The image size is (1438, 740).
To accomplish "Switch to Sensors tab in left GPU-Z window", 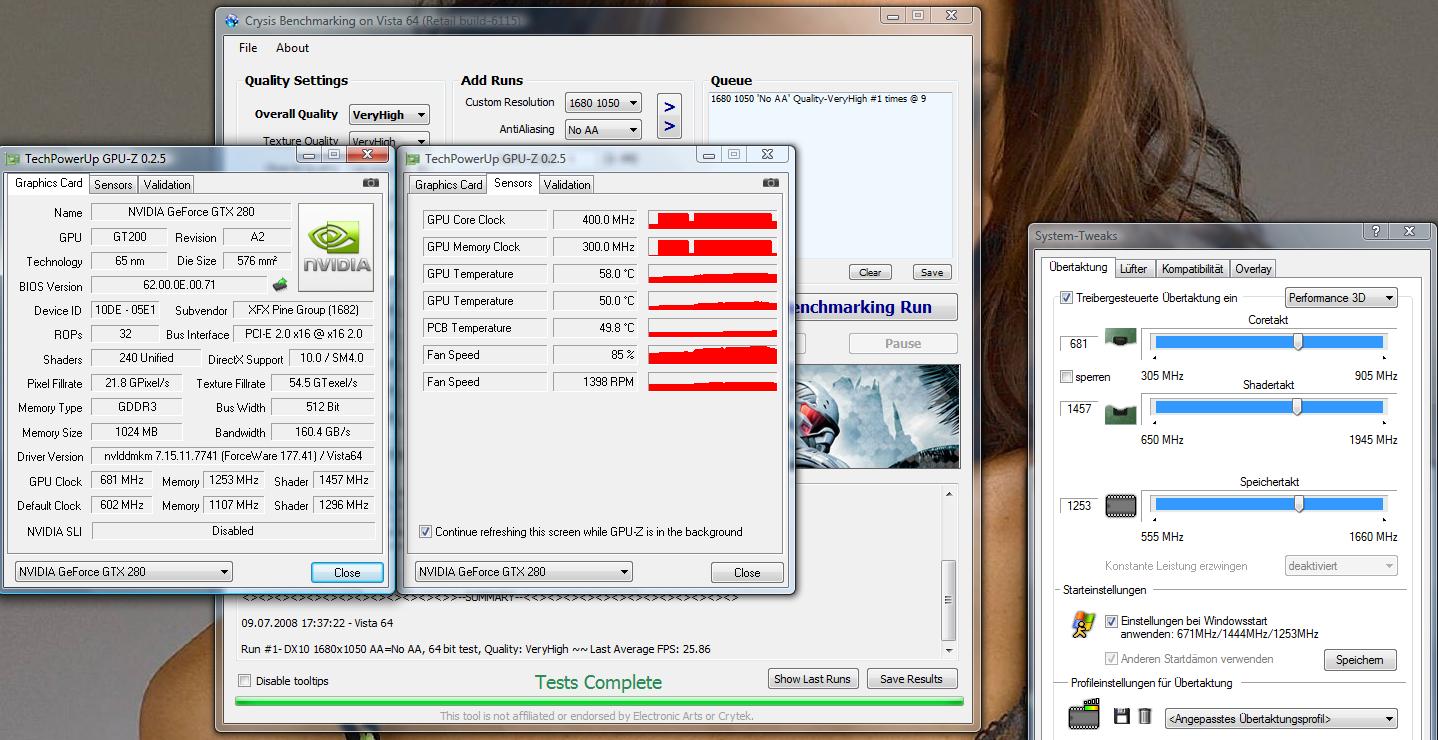I will [x=113, y=184].
